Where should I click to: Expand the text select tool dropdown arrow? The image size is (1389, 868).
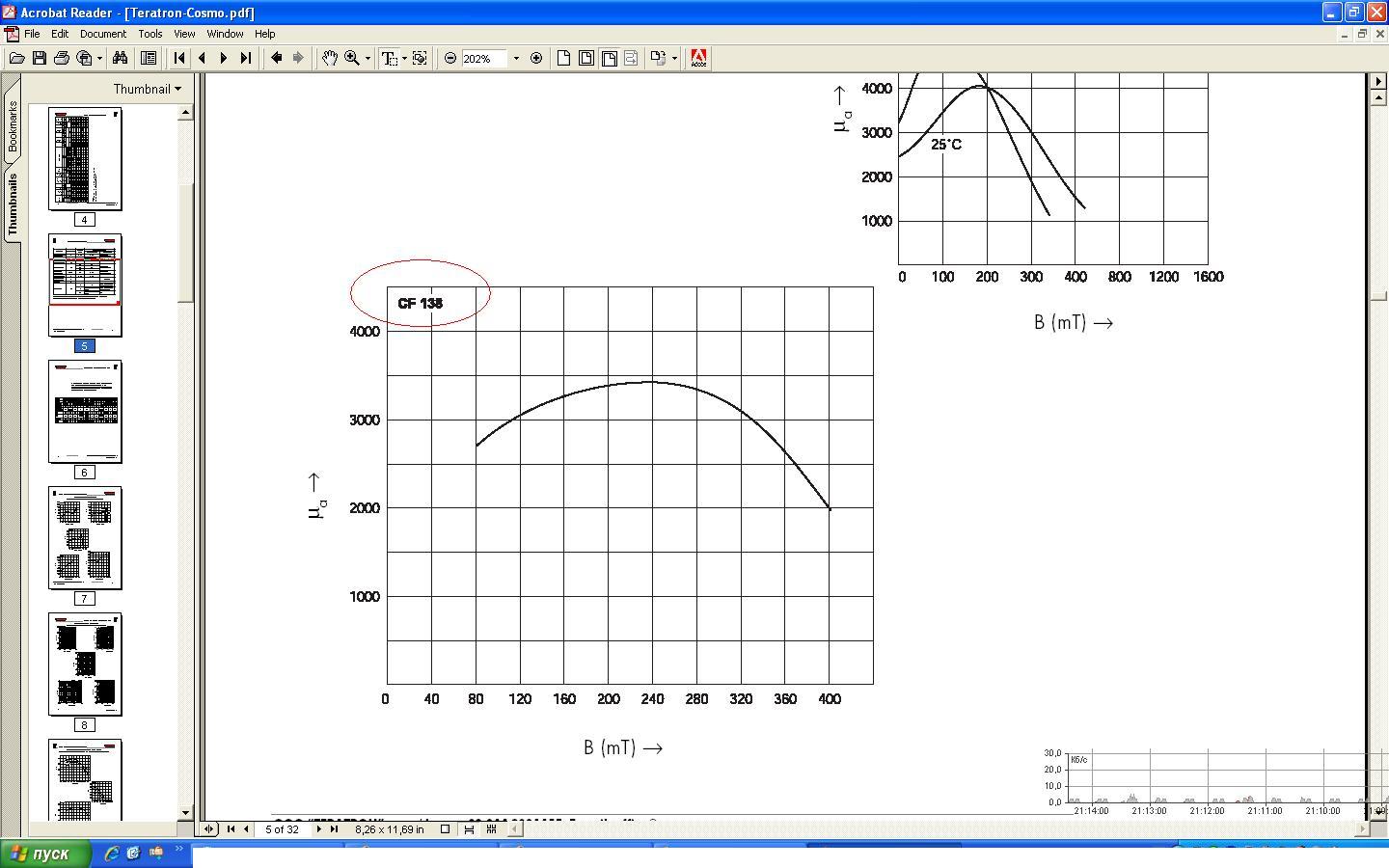(x=404, y=58)
